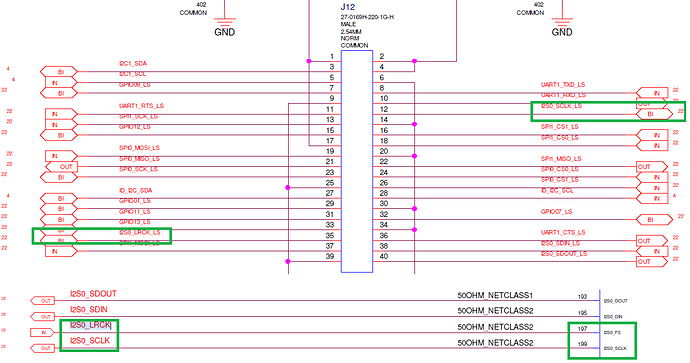Click the 50OHM_NETCLASS1 net class label
Viewport: 690px width, 363px height.
495,295
